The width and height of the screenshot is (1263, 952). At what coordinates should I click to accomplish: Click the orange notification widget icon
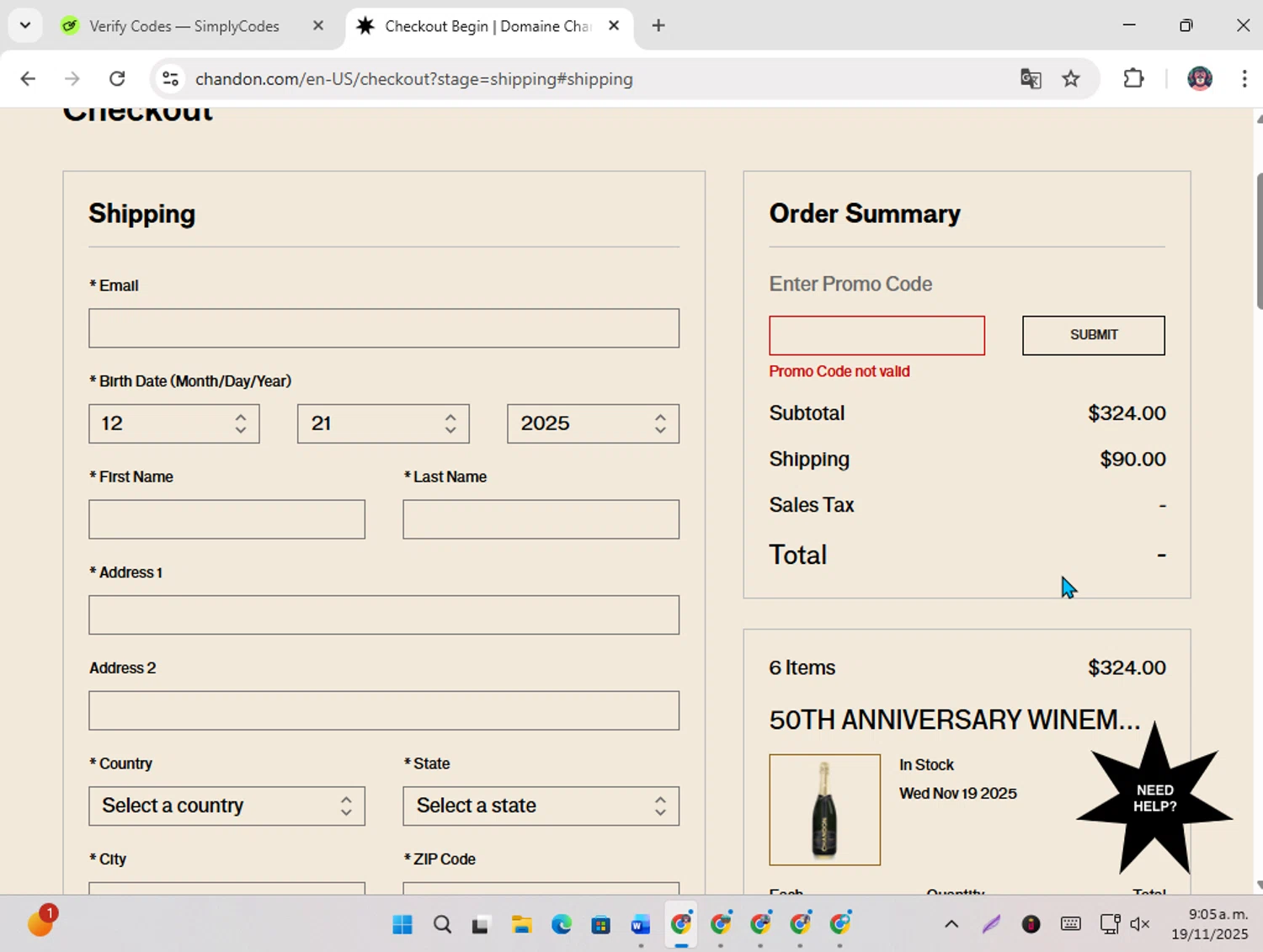[x=40, y=923]
